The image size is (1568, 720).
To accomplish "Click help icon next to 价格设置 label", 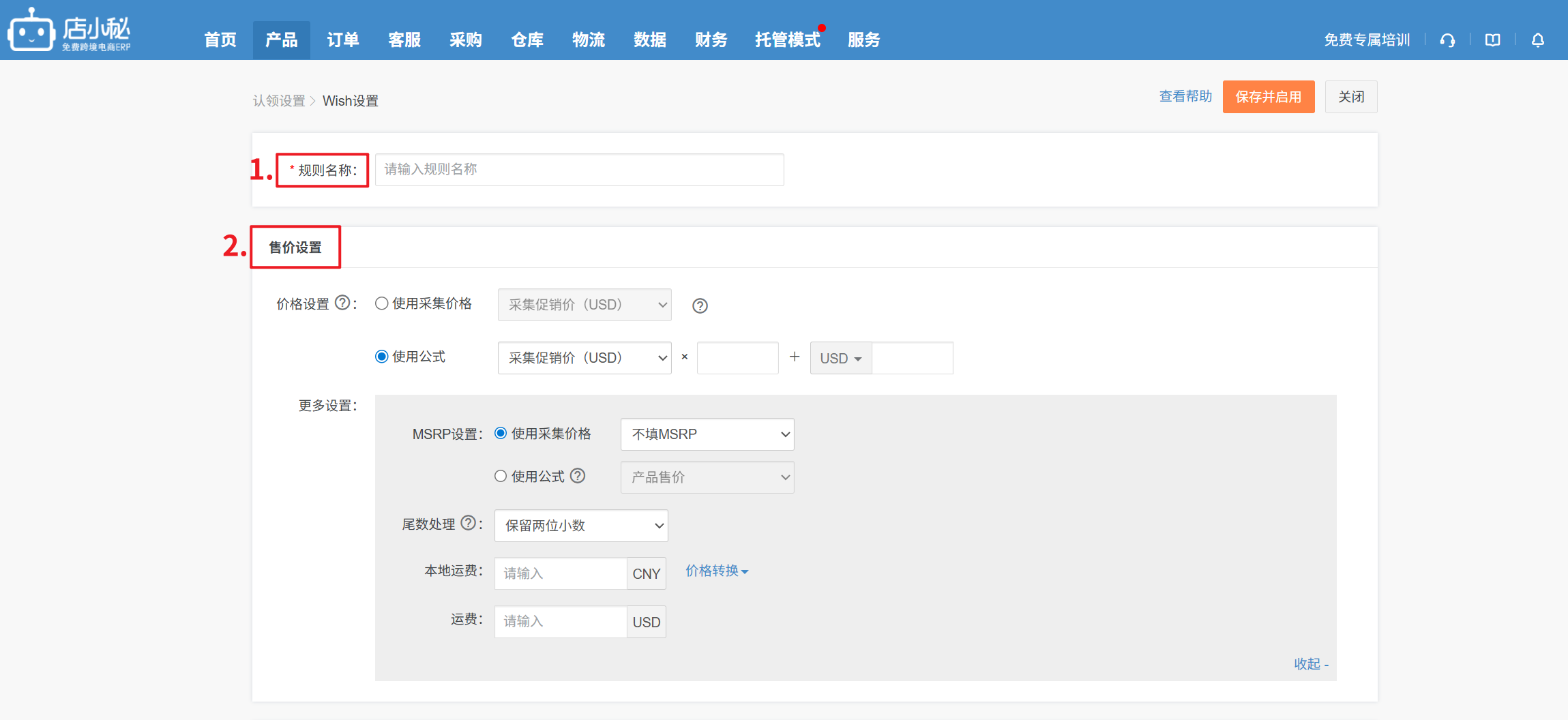I will [342, 303].
